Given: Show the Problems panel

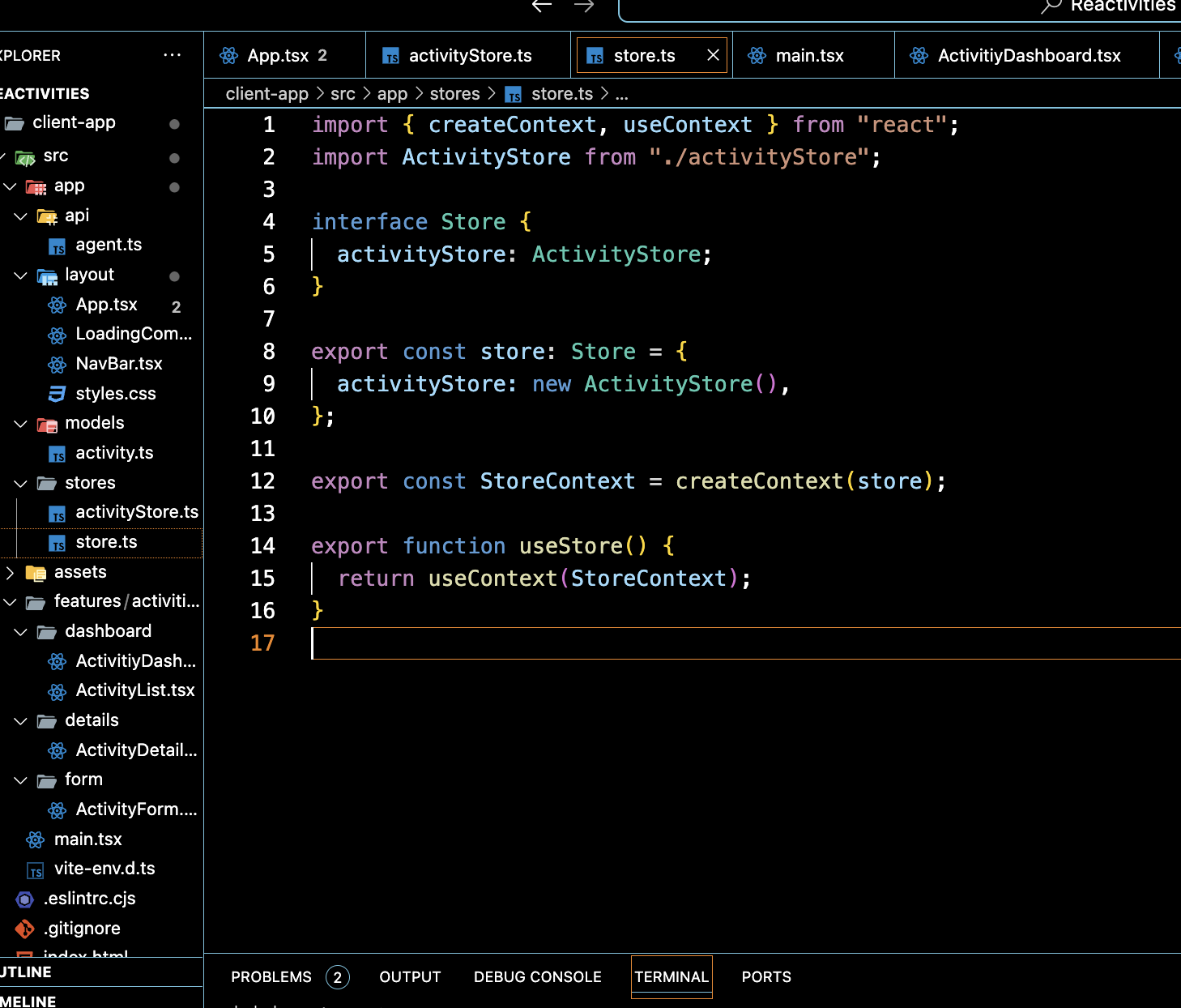Looking at the screenshot, I should click(x=271, y=977).
